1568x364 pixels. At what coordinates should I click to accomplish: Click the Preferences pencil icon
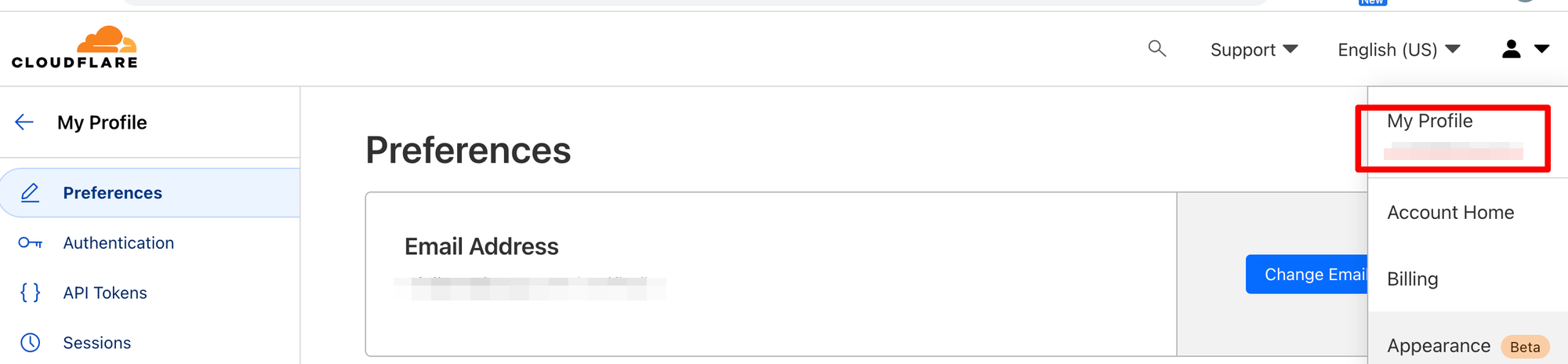coord(30,192)
